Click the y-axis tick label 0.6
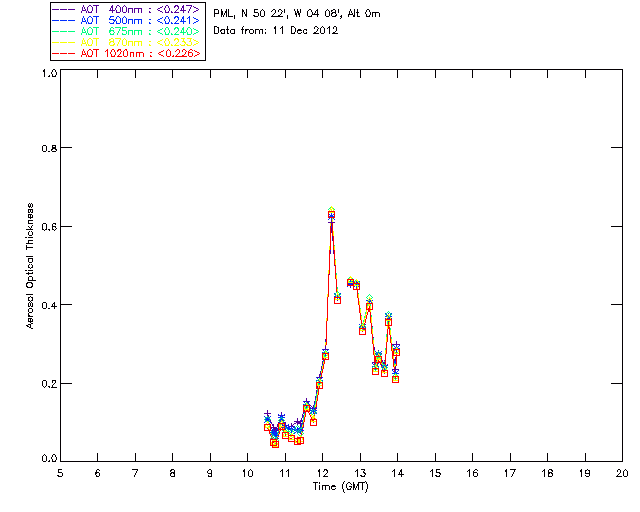 click(49, 227)
